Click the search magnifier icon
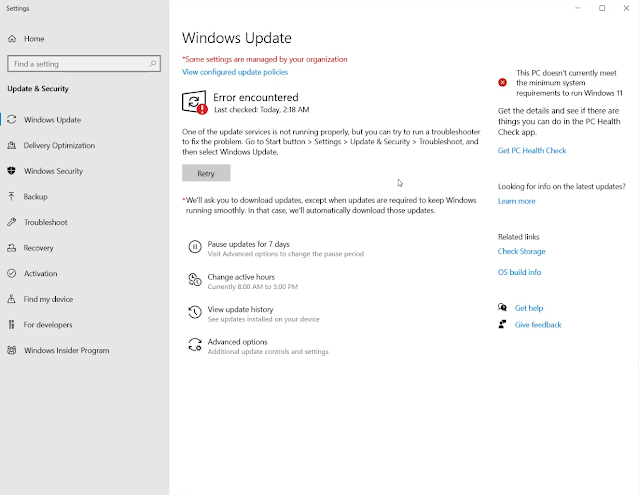Screen dimensions: 639x495 pos(153,64)
